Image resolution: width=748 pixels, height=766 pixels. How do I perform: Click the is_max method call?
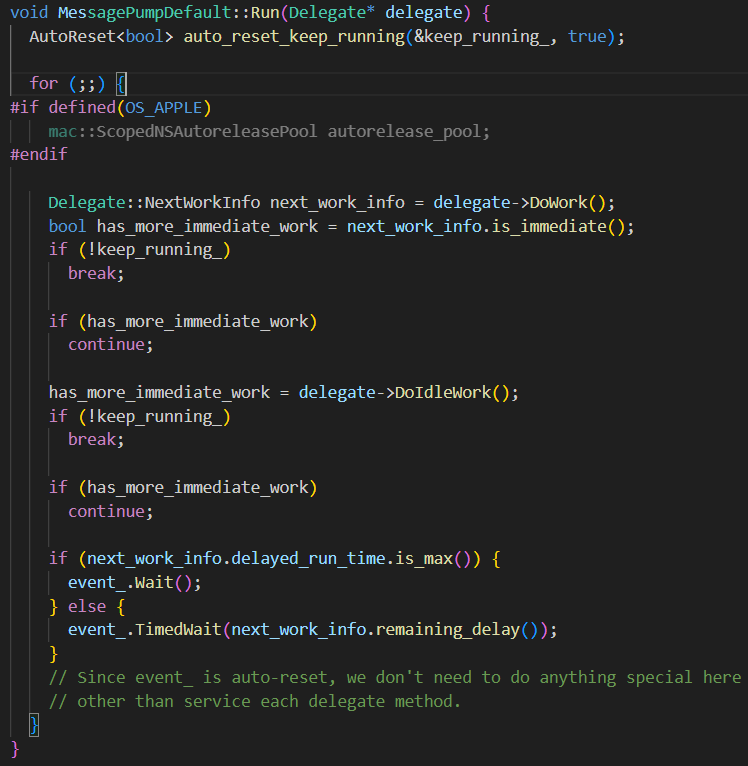click(423, 558)
